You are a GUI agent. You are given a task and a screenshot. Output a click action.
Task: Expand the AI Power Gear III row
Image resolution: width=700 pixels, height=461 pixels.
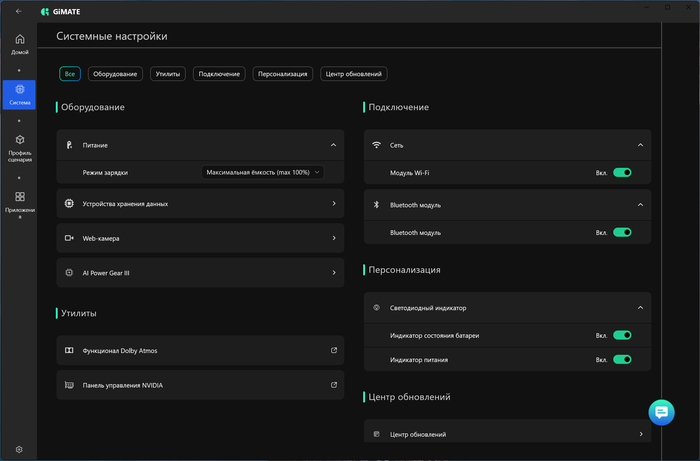333,272
